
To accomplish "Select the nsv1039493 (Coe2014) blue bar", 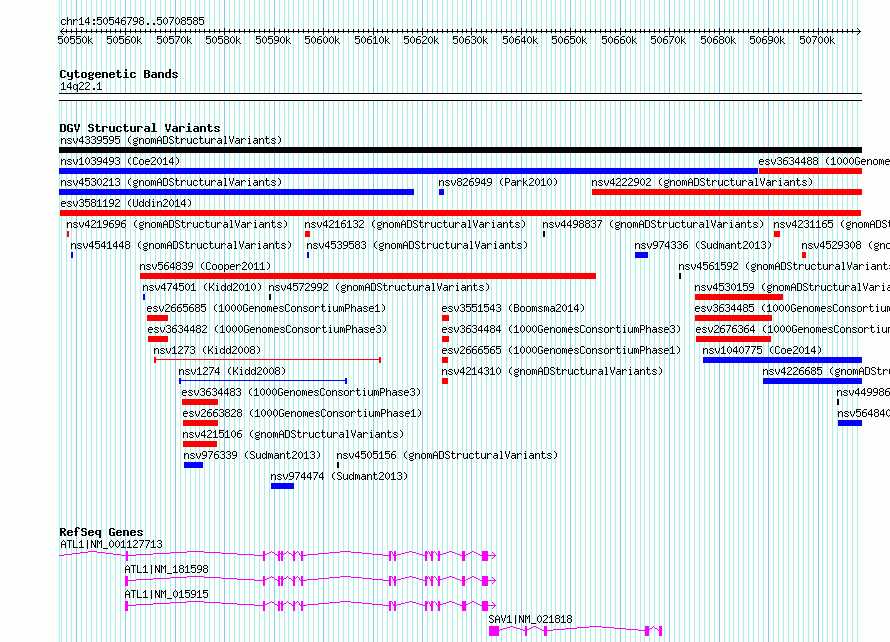I will pos(409,171).
